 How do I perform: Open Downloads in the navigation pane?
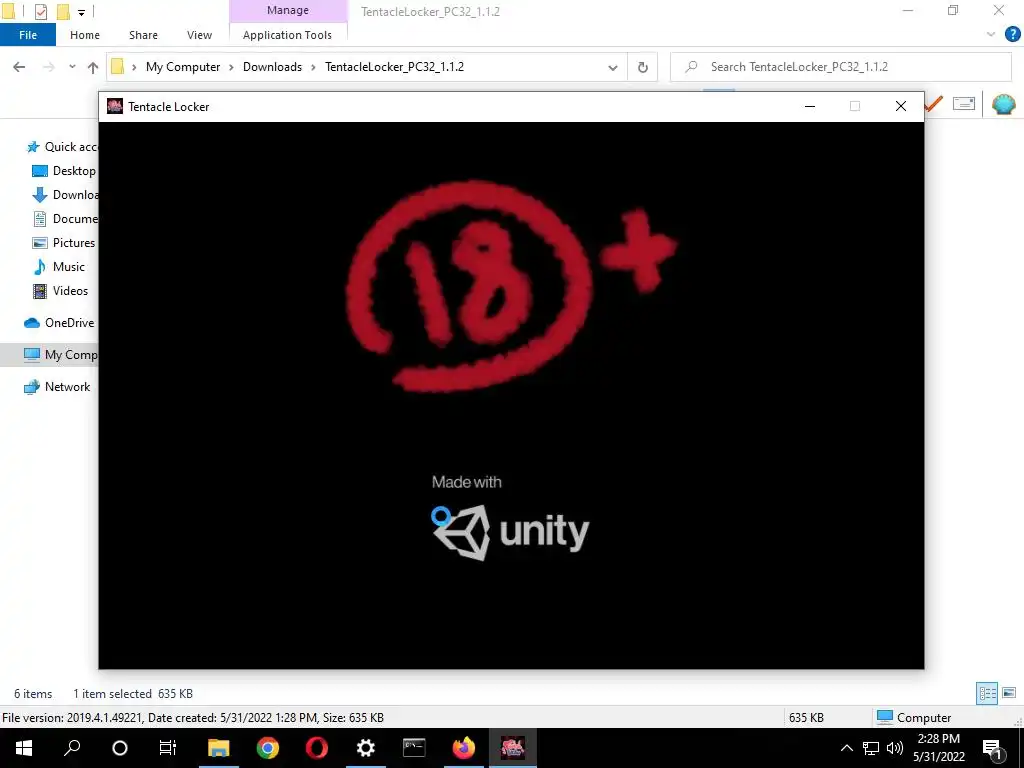click(x=65, y=195)
